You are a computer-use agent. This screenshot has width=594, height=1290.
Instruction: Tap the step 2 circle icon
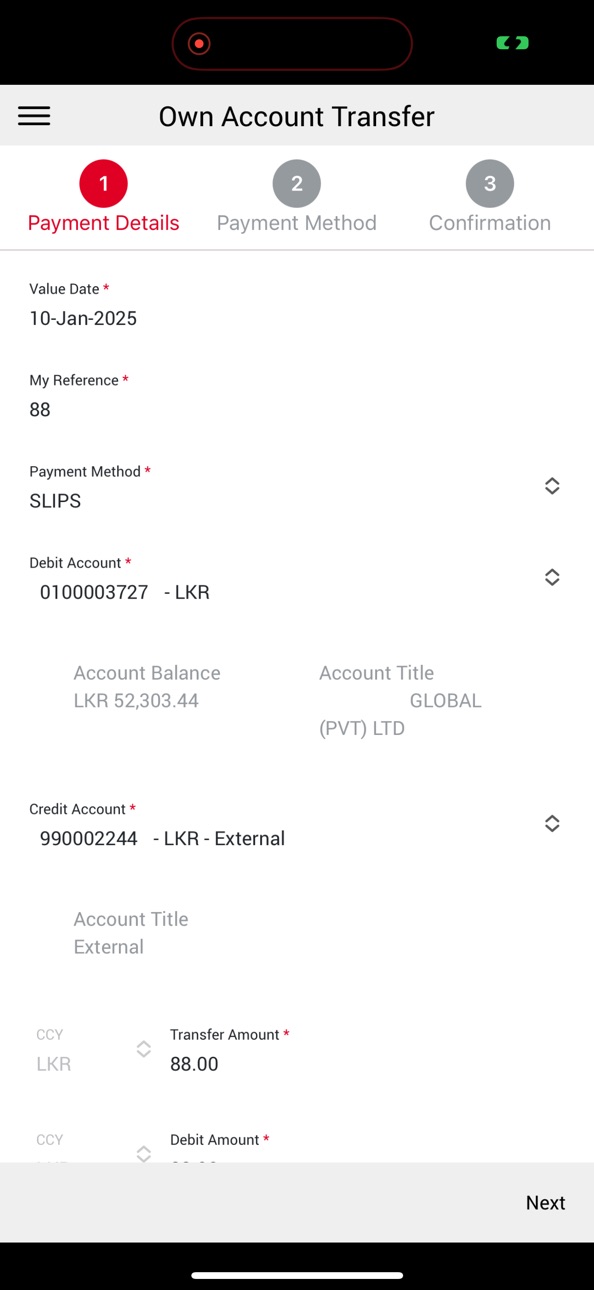297,184
